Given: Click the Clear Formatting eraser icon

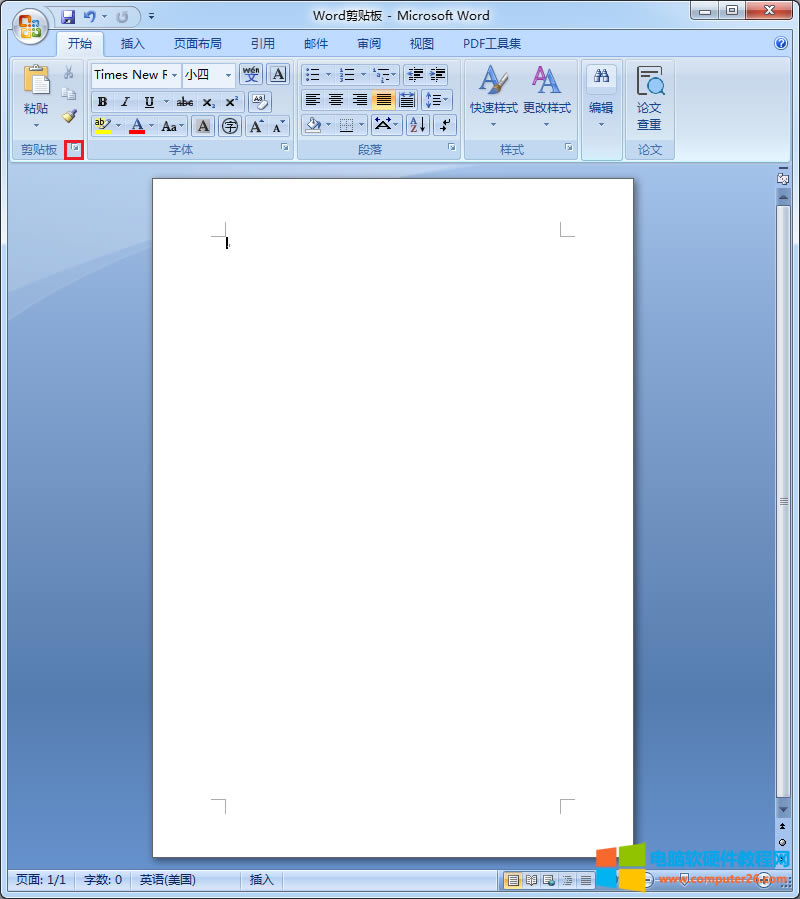Looking at the screenshot, I should point(259,102).
